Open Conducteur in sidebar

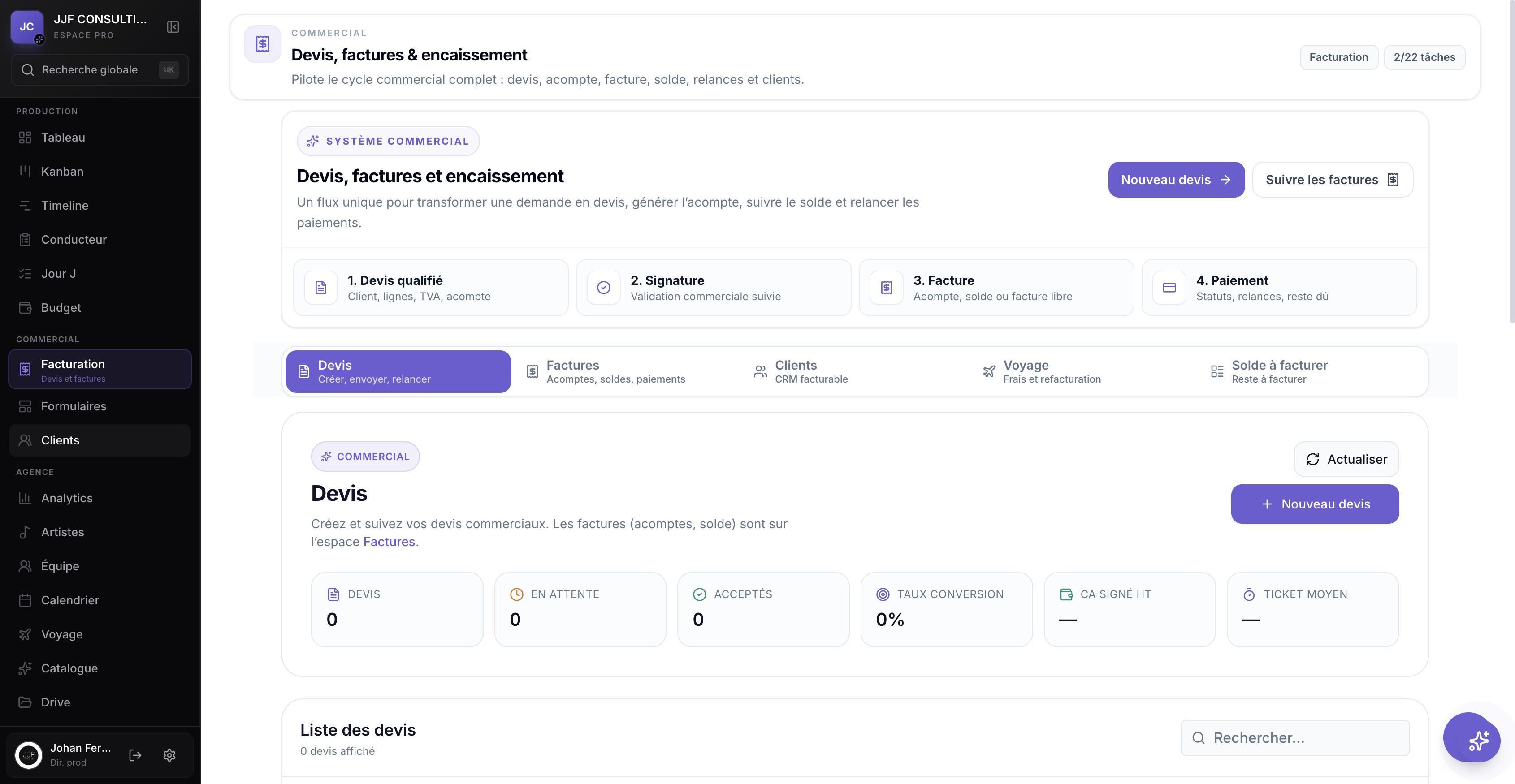point(100,240)
